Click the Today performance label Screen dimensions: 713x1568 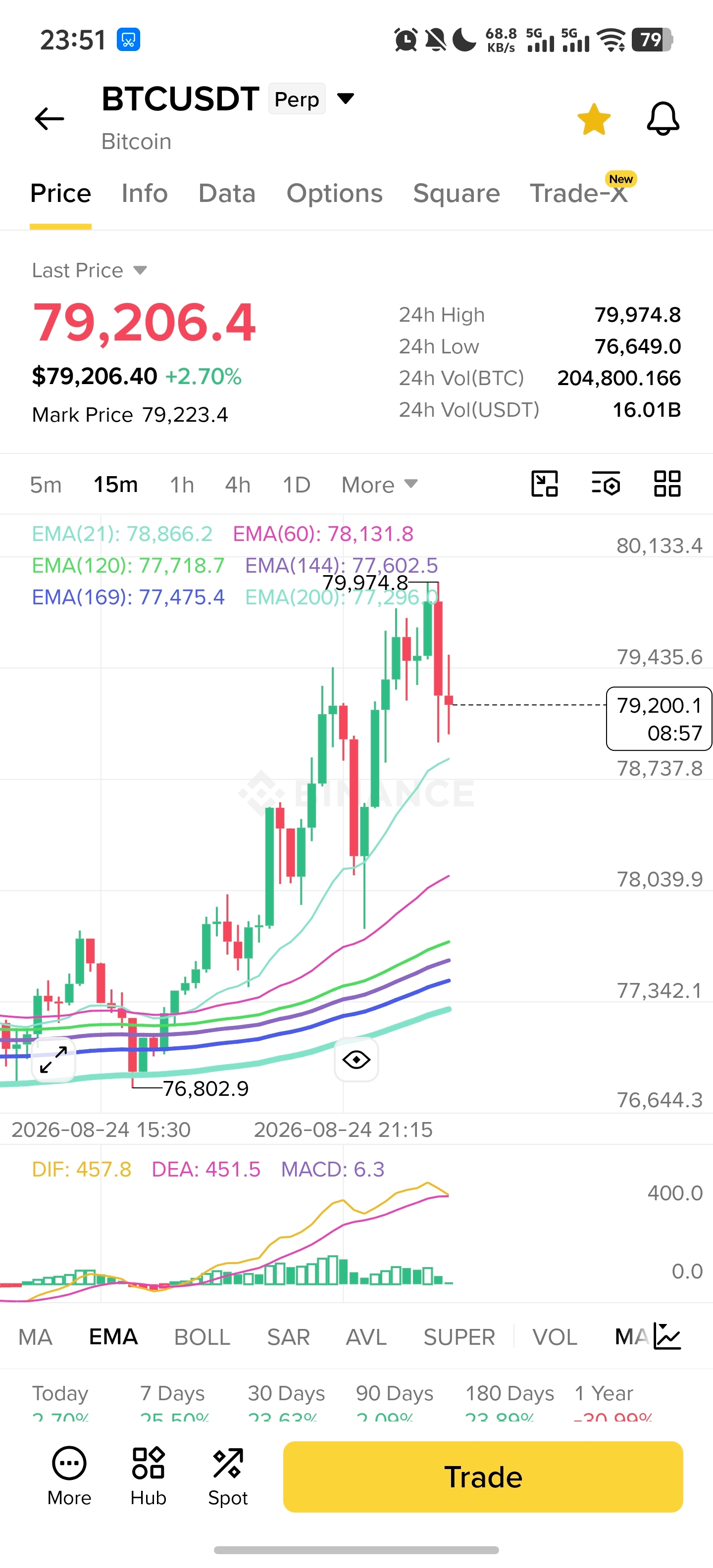tap(60, 1394)
